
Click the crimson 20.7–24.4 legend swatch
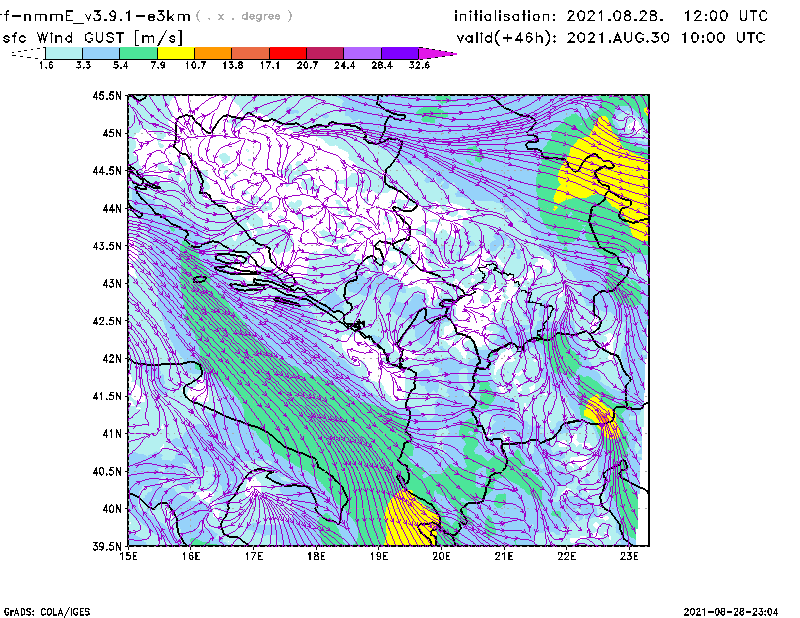325,53
